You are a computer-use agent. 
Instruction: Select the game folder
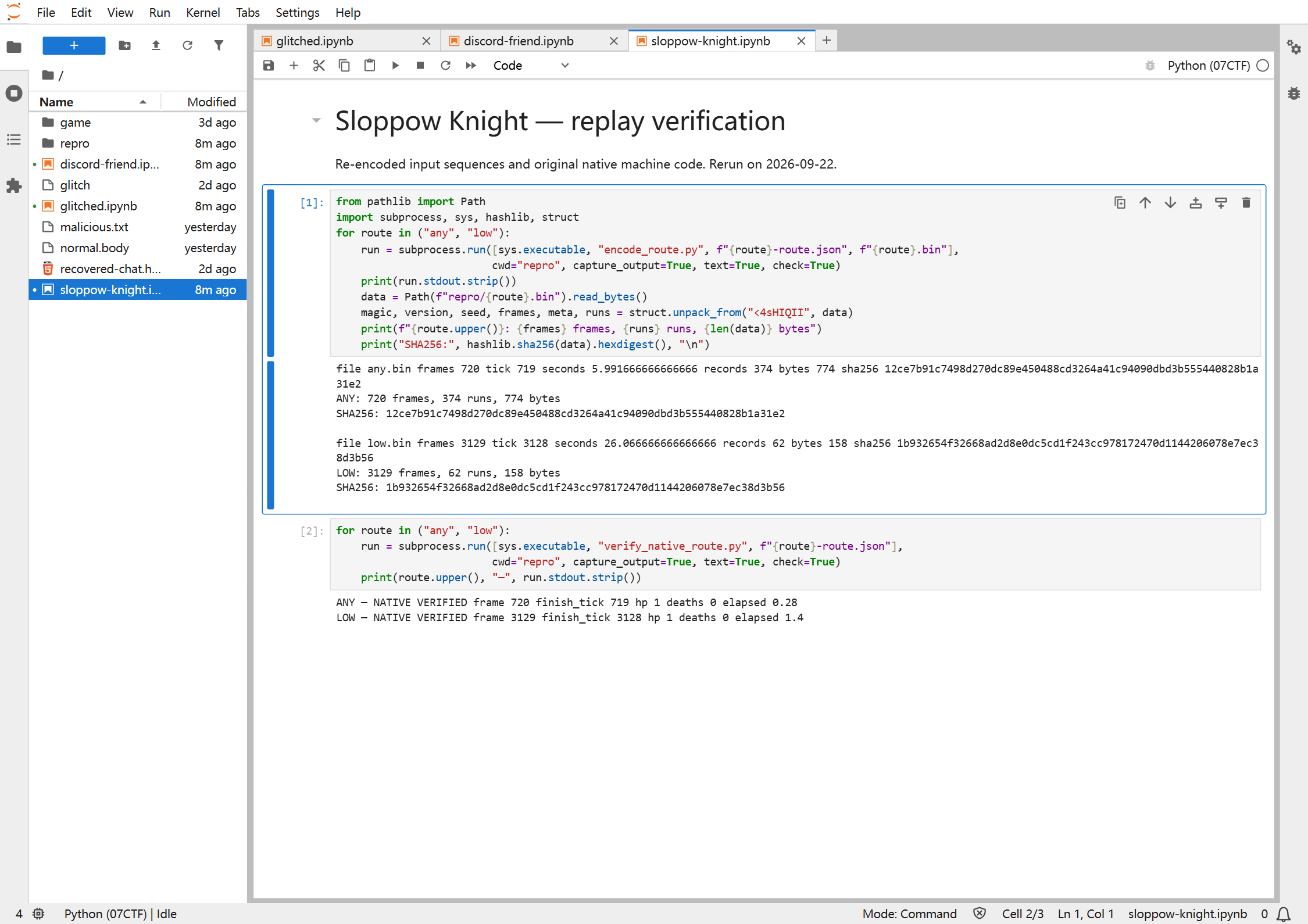pos(138,123)
